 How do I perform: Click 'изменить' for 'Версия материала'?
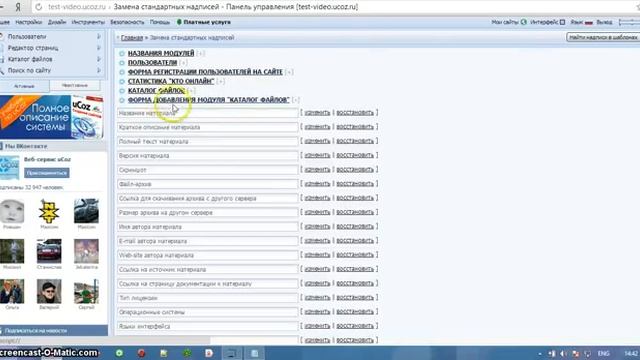pyautogui.click(x=317, y=156)
